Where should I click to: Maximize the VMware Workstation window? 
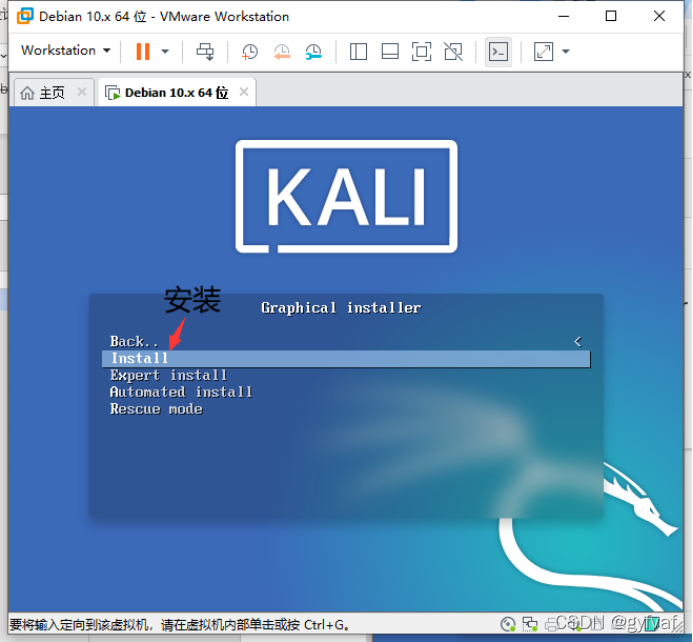[x=611, y=16]
